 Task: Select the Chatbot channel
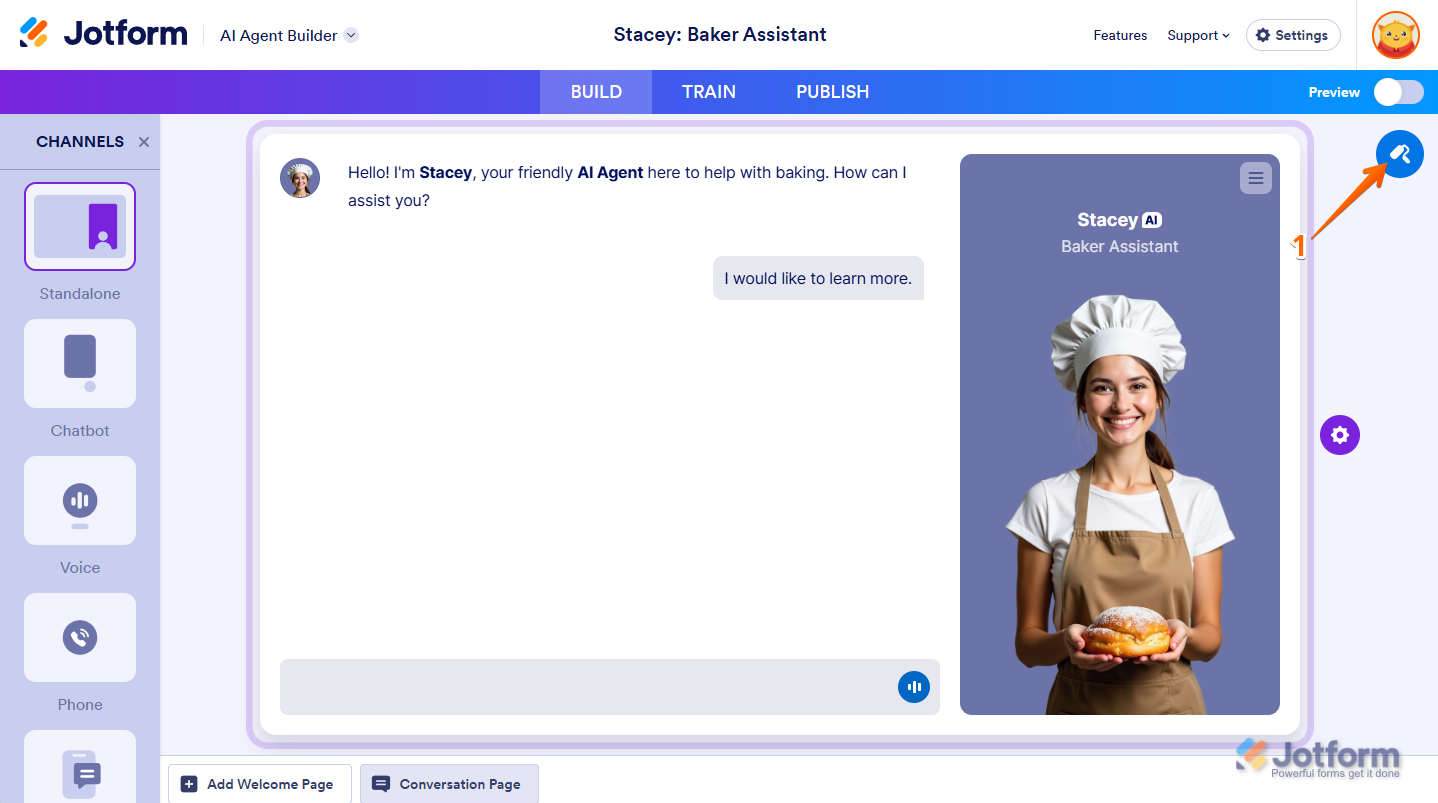80,364
